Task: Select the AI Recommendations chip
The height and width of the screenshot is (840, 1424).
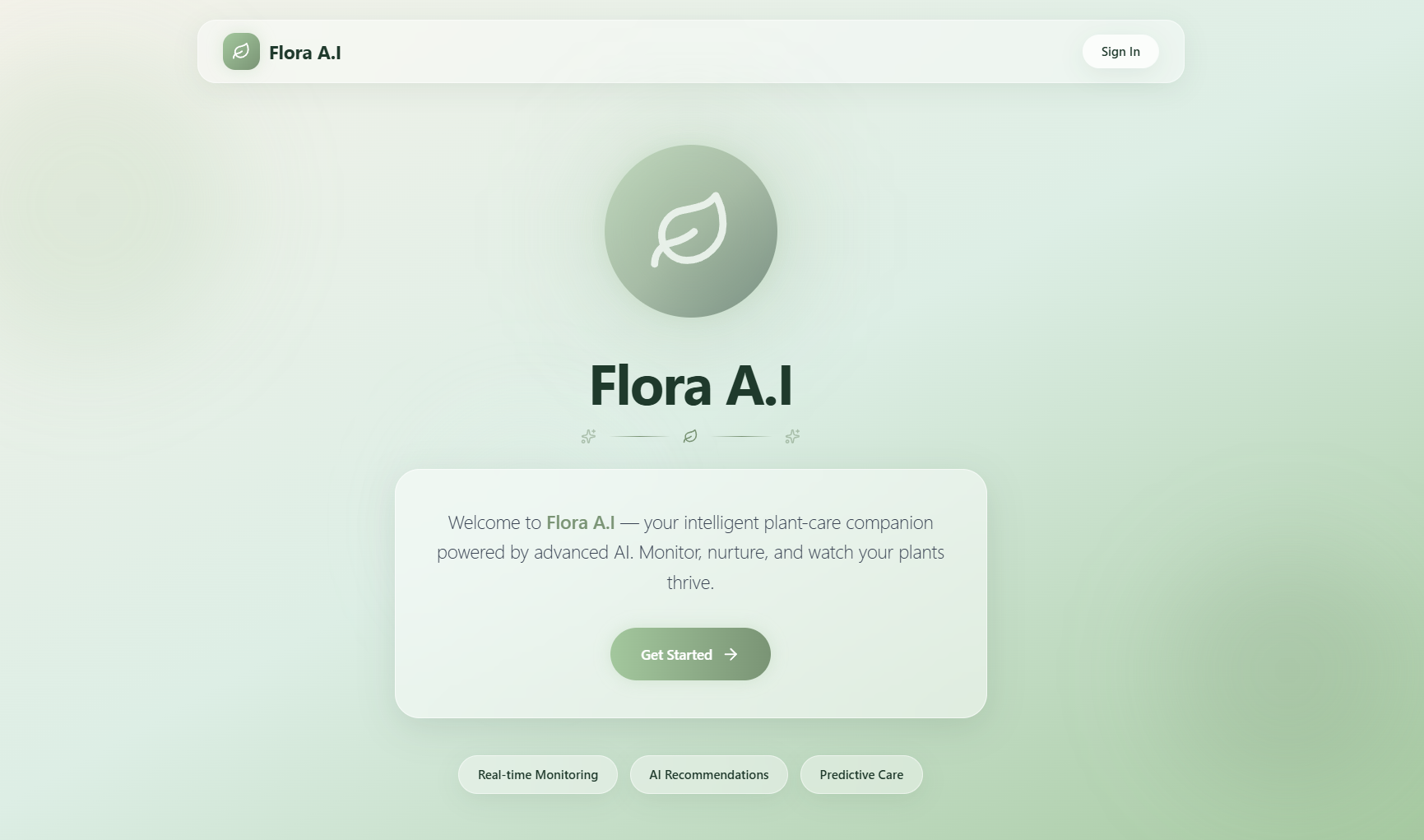Action: [x=709, y=775]
